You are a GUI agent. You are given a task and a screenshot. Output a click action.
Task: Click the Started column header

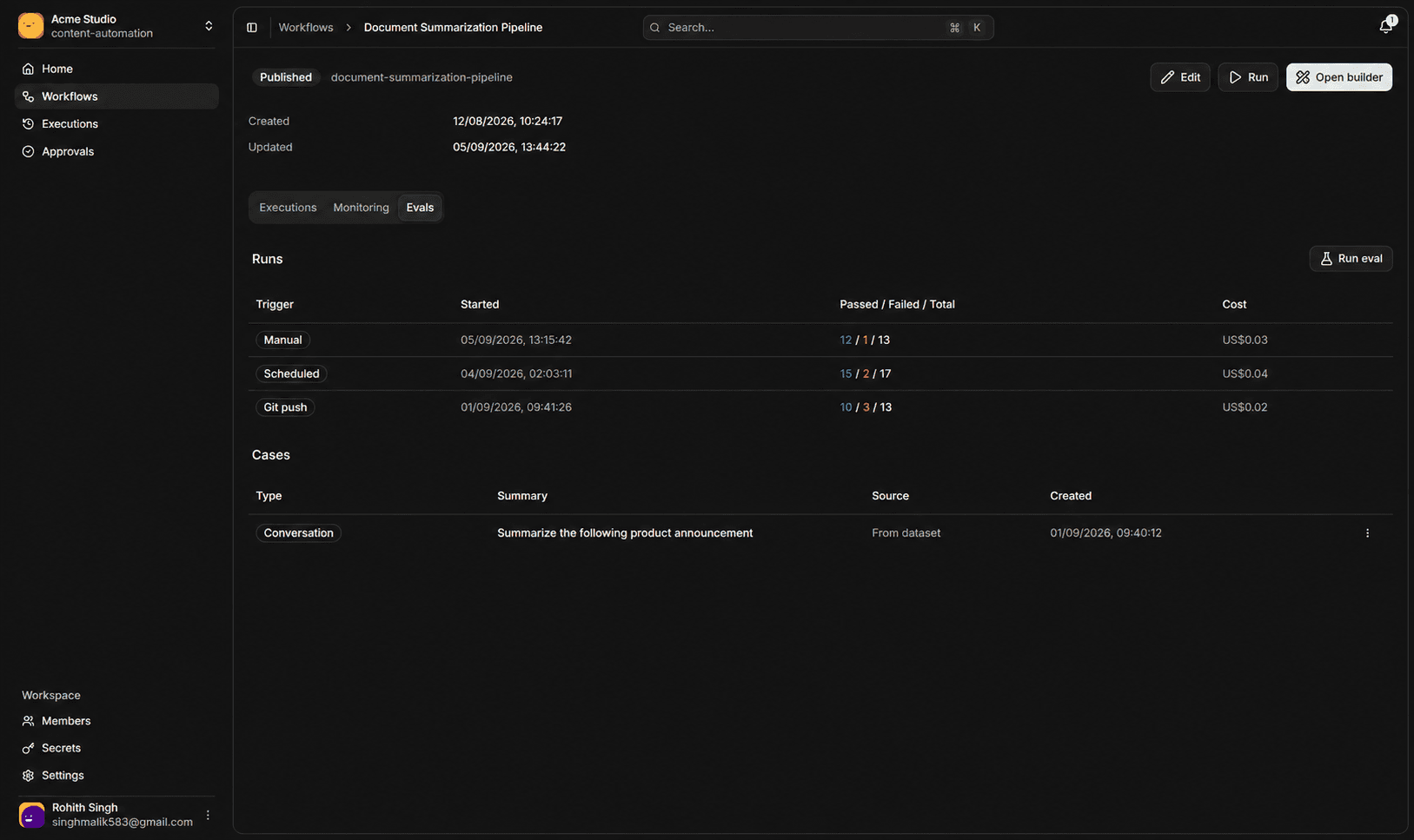[480, 305]
